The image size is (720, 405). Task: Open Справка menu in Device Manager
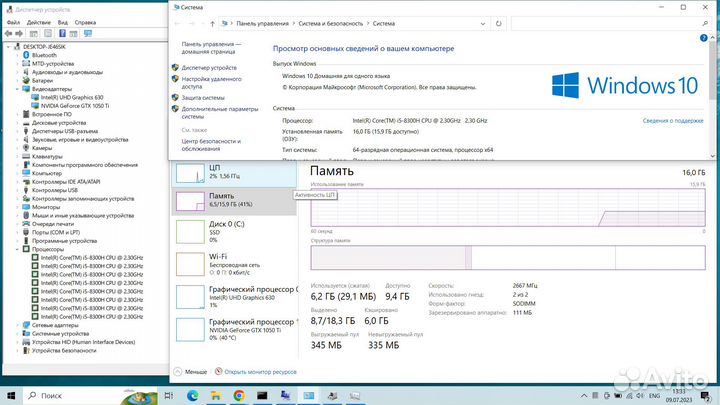(85, 22)
